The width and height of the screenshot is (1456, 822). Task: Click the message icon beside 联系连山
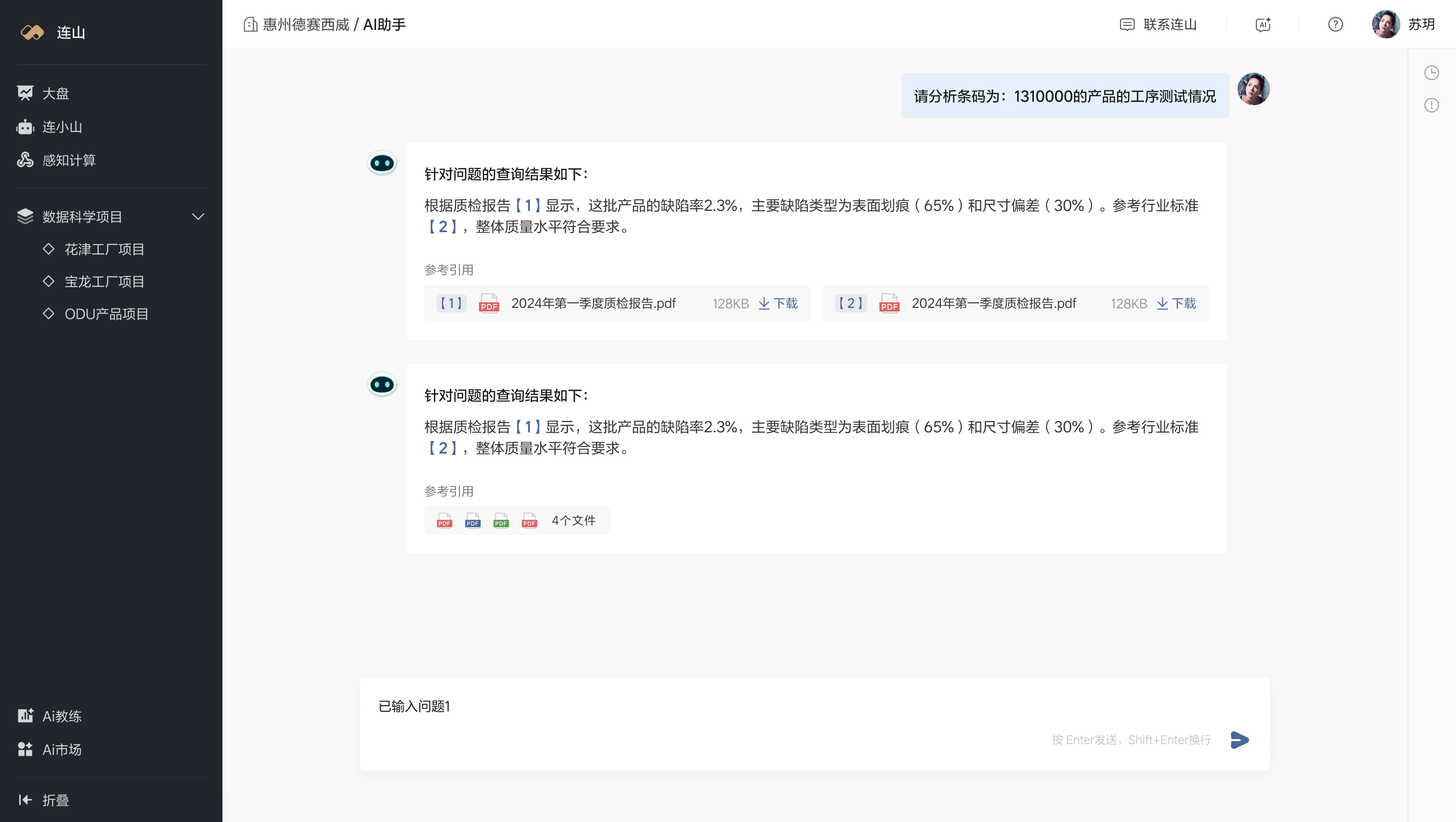point(1127,24)
